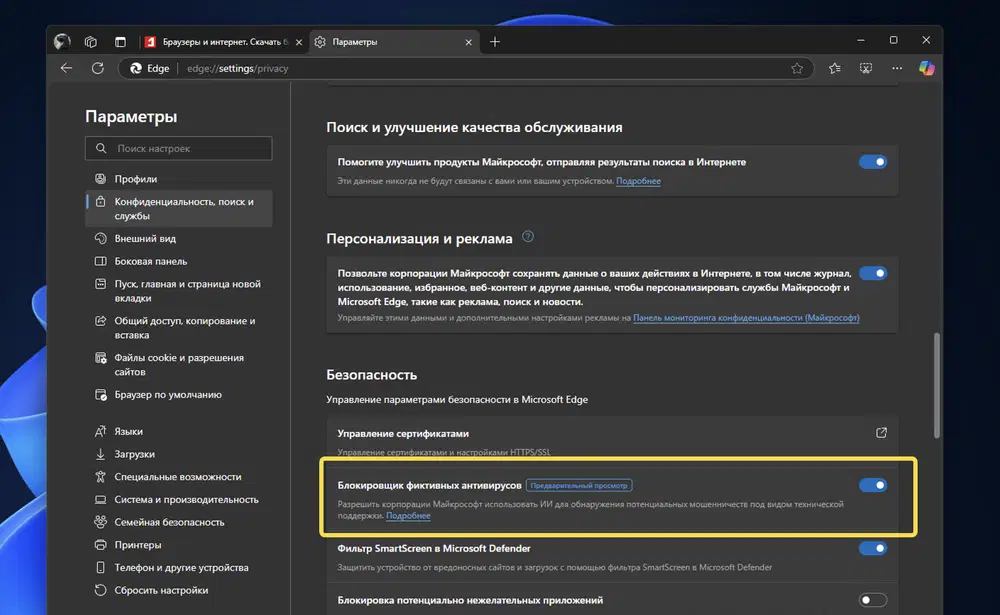The width and height of the screenshot is (1000, 615).
Task: Open Browser essentials icon in toolbar
Action: pyautogui.click(x=865, y=68)
